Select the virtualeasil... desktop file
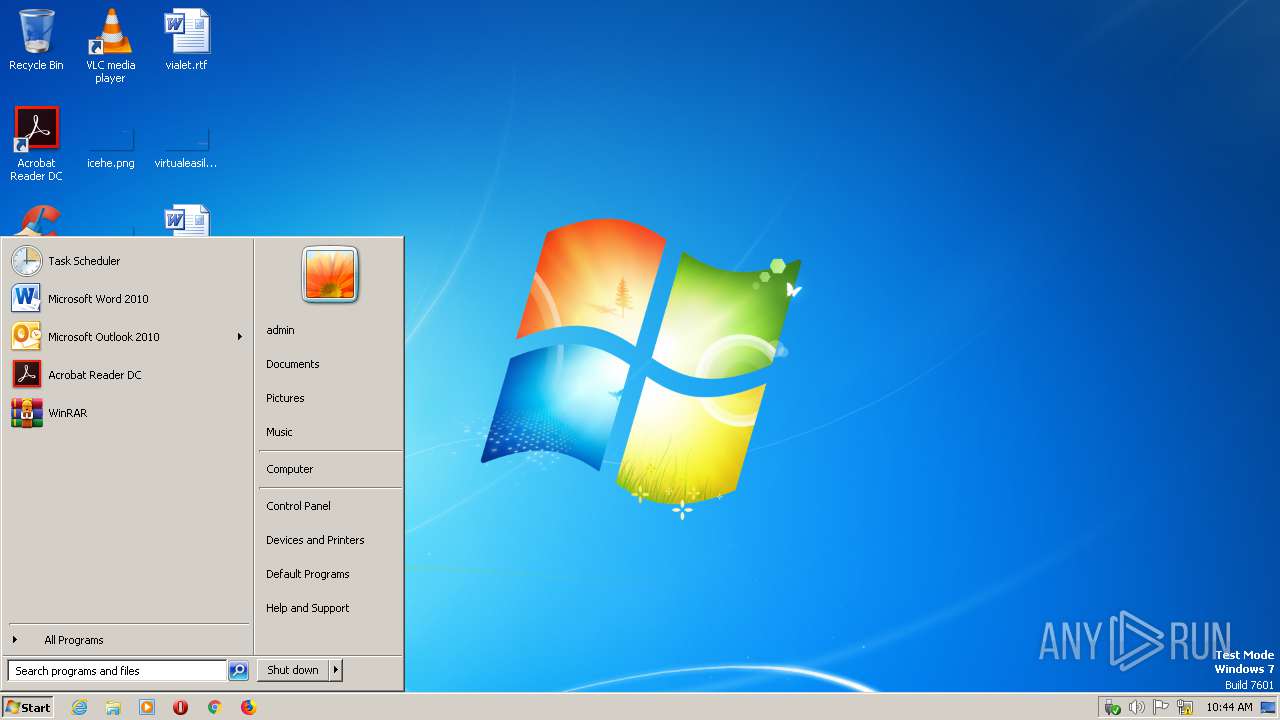 tap(186, 150)
